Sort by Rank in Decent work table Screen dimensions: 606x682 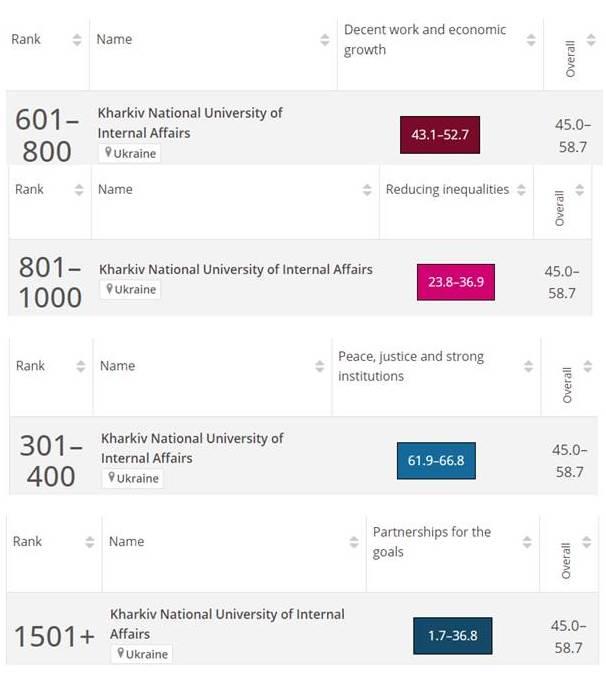[x=77, y=40]
